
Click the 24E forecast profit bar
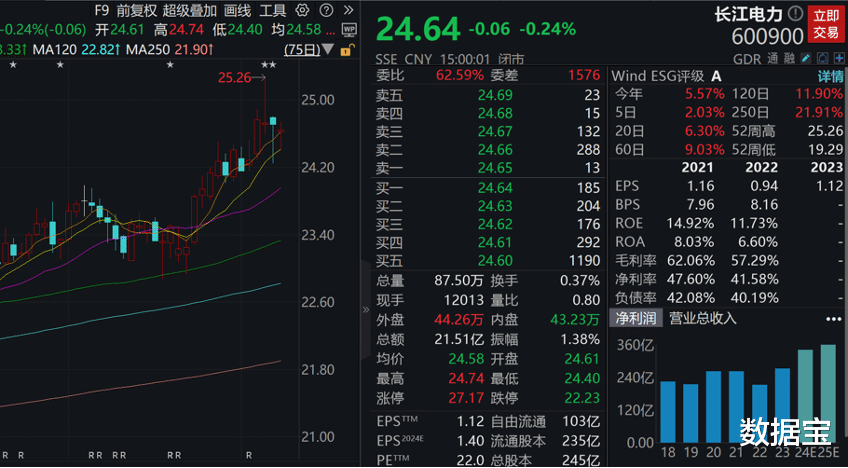[x=805, y=397]
